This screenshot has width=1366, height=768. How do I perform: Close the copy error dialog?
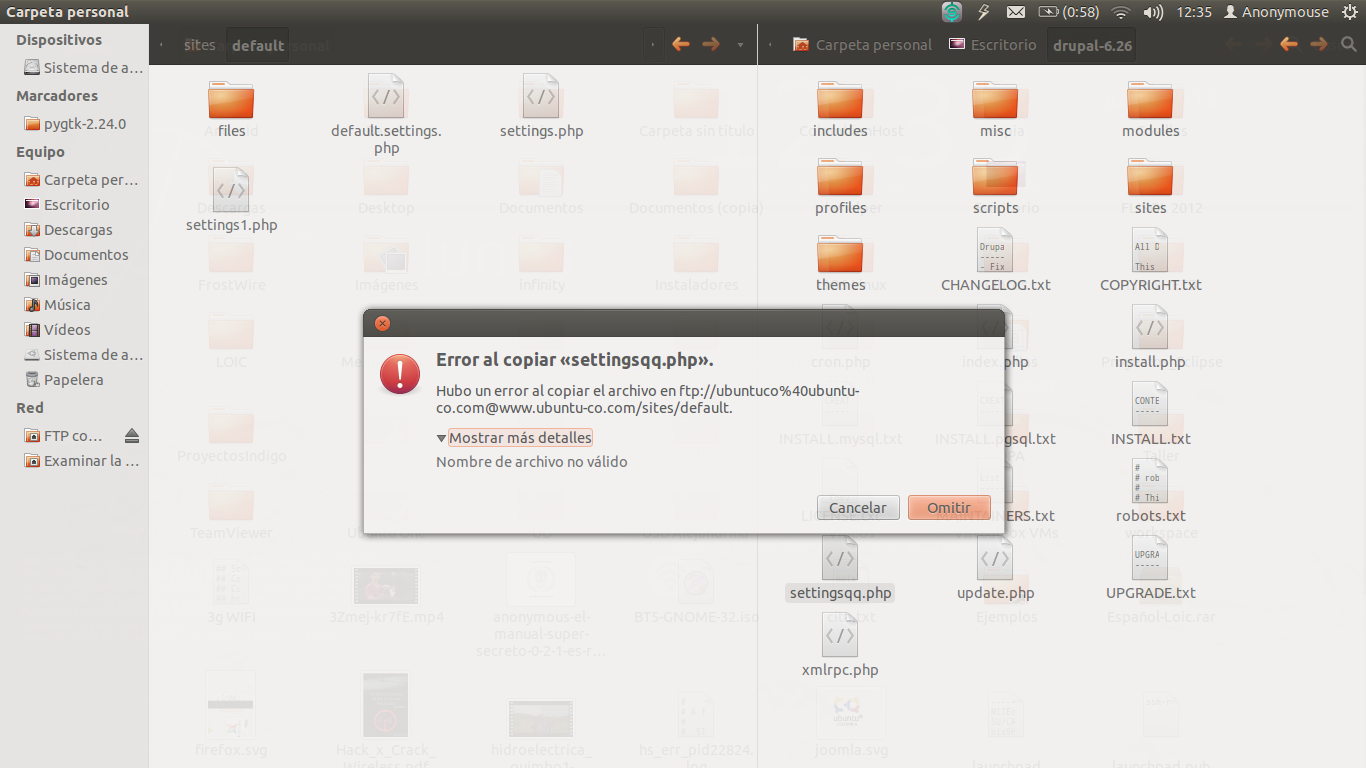tap(382, 323)
